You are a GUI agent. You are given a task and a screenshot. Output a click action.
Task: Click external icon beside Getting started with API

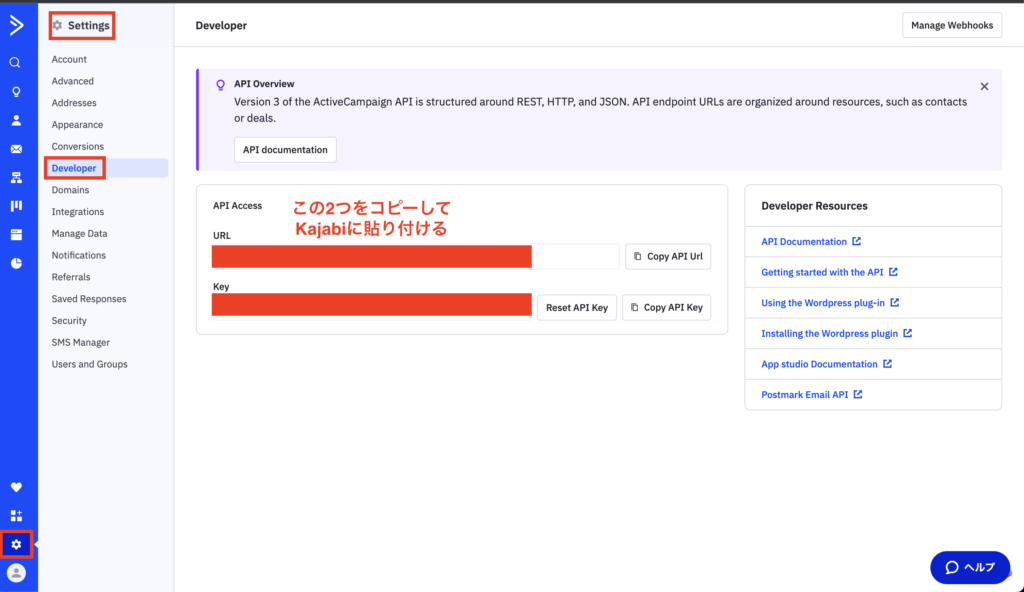[x=893, y=272]
